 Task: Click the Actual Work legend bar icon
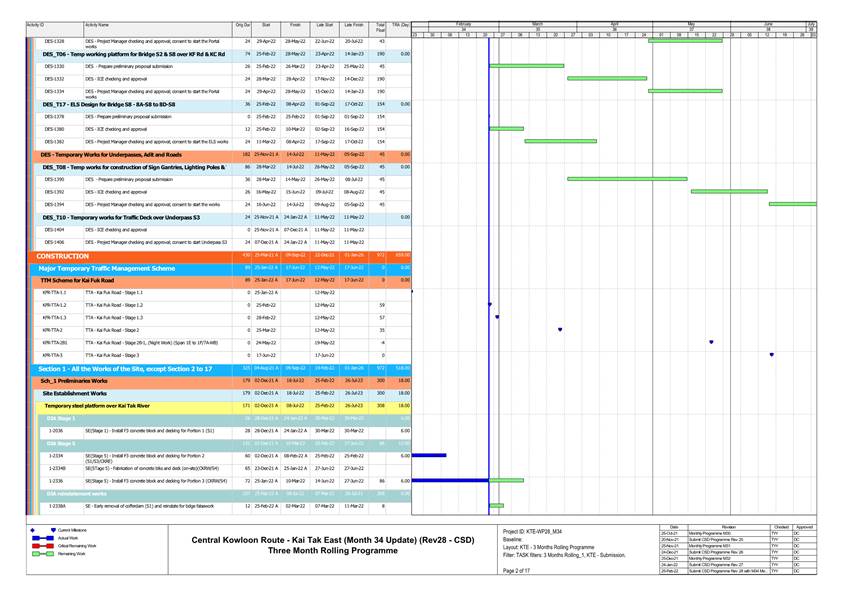point(42,537)
